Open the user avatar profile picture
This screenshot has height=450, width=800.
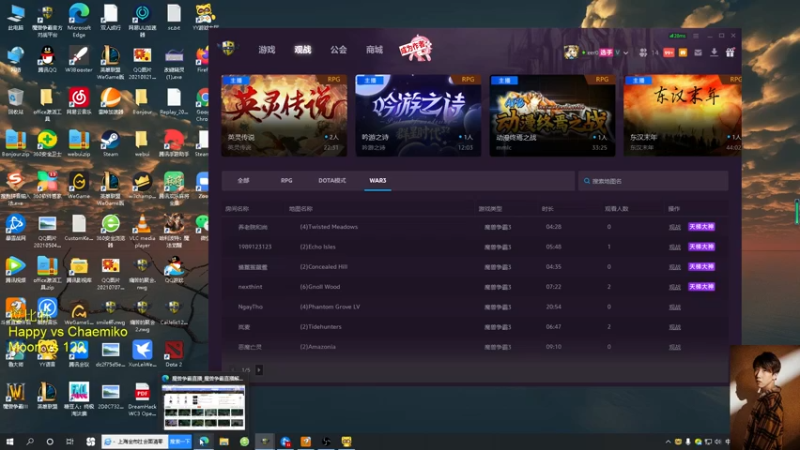pyautogui.click(x=571, y=52)
